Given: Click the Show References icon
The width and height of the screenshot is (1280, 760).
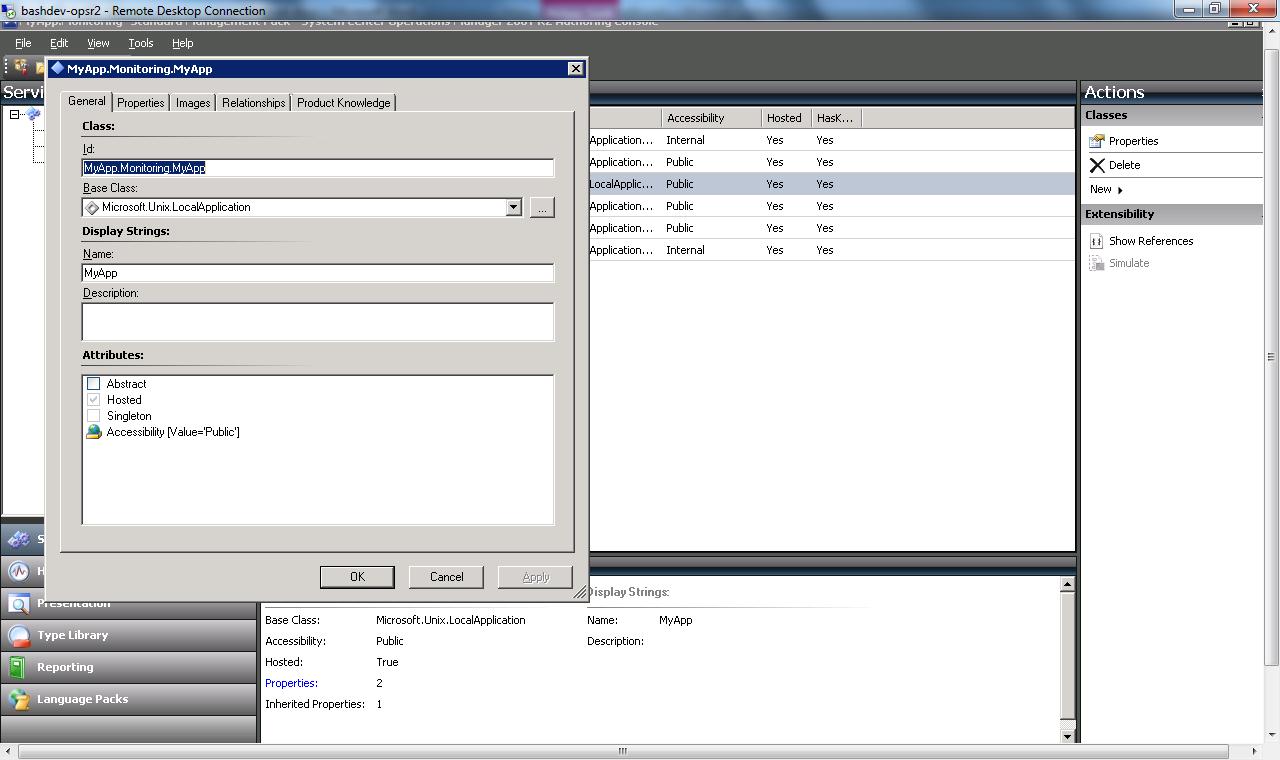Looking at the screenshot, I should [1096, 241].
